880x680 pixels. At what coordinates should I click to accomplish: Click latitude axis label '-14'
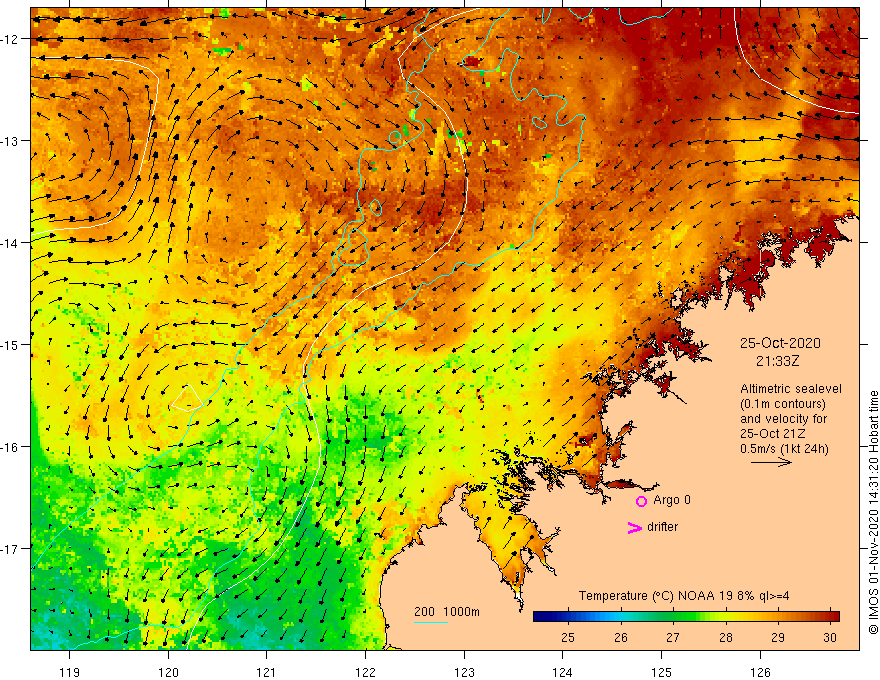point(10,243)
